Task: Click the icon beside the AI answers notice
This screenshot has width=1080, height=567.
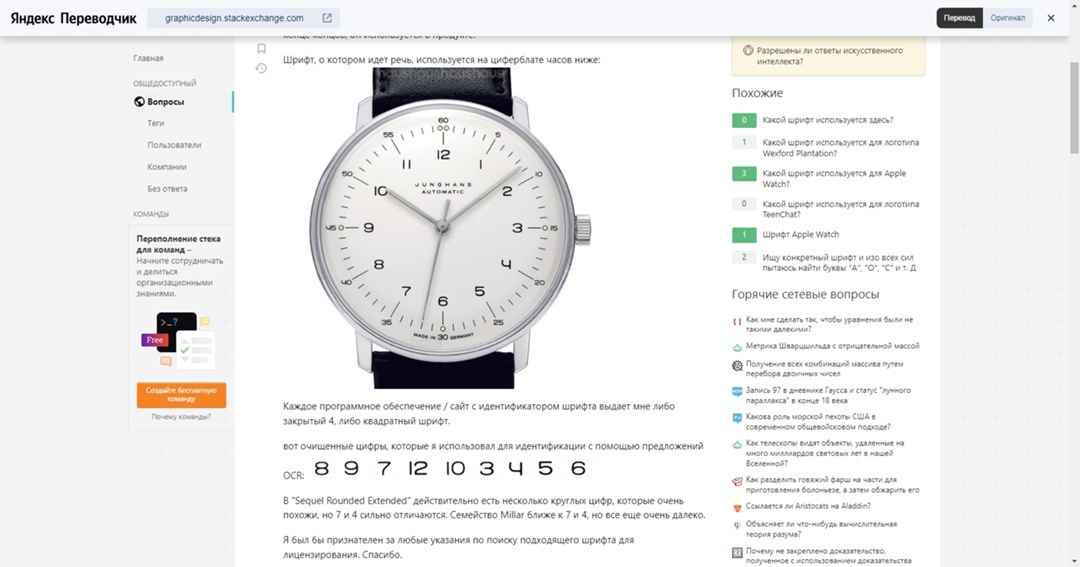Action: 748,50
